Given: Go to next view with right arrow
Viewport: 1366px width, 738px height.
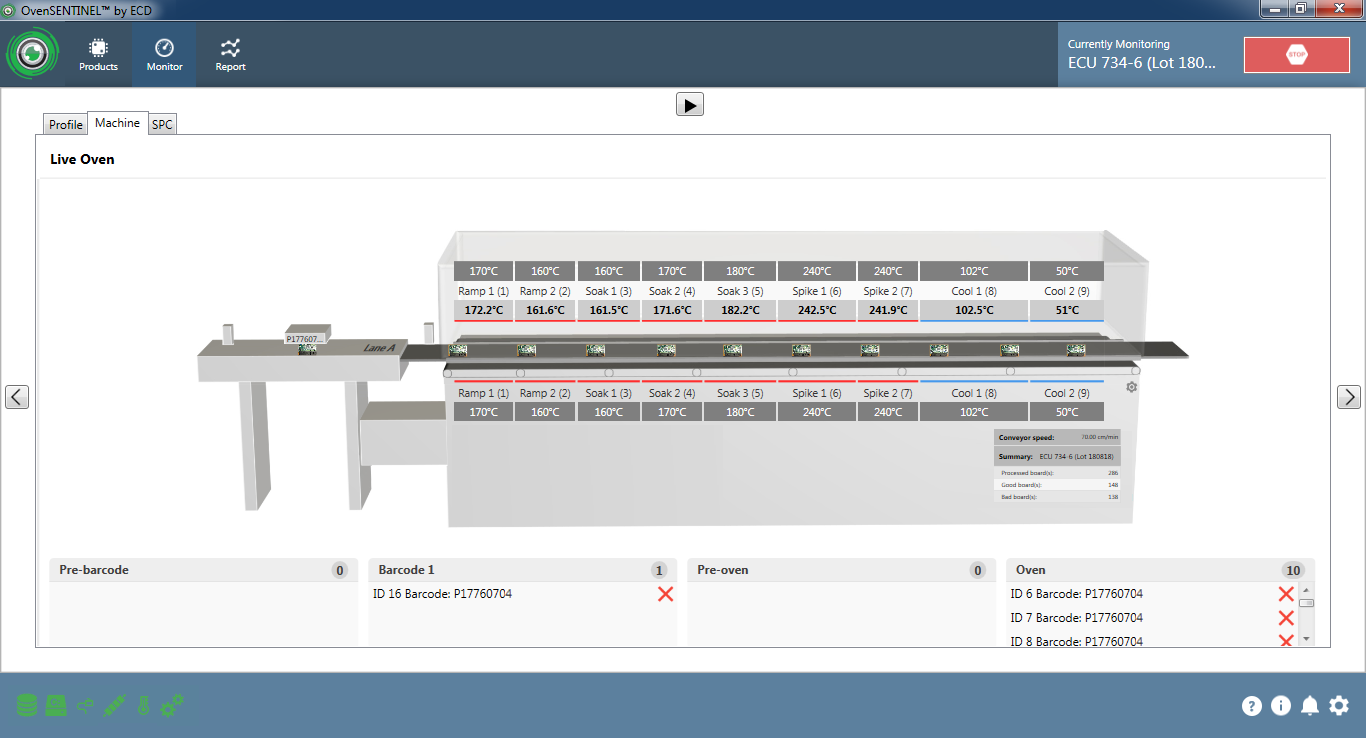Looking at the screenshot, I should coord(1349,397).
